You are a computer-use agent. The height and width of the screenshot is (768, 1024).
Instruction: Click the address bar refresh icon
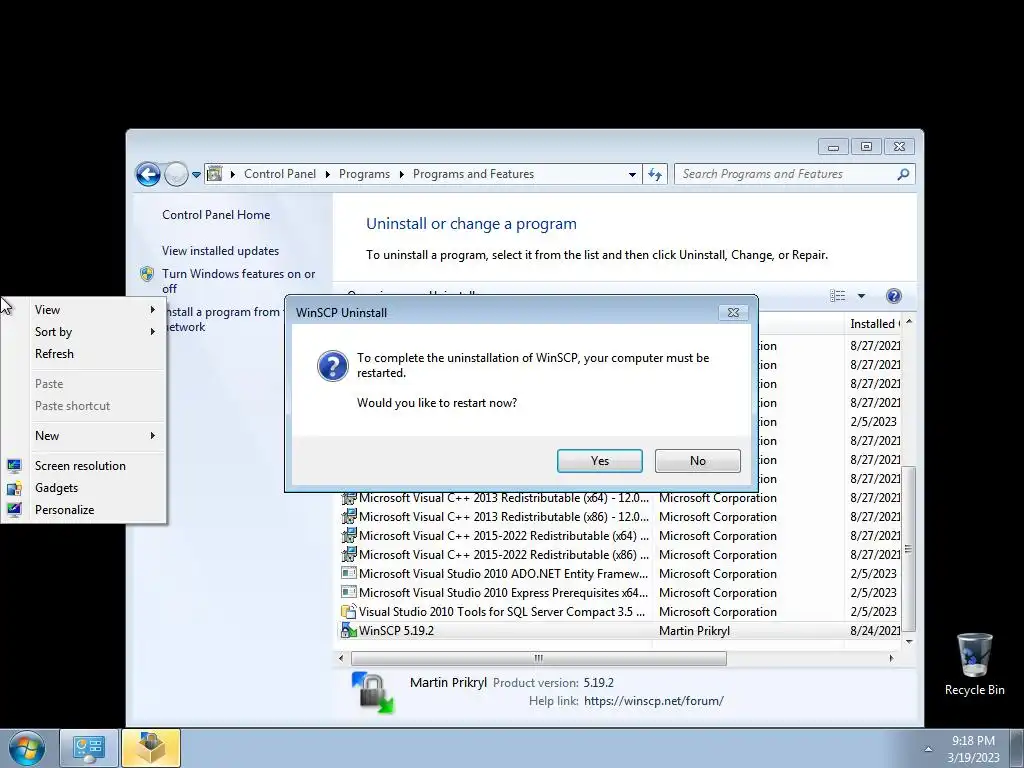[x=654, y=174]
